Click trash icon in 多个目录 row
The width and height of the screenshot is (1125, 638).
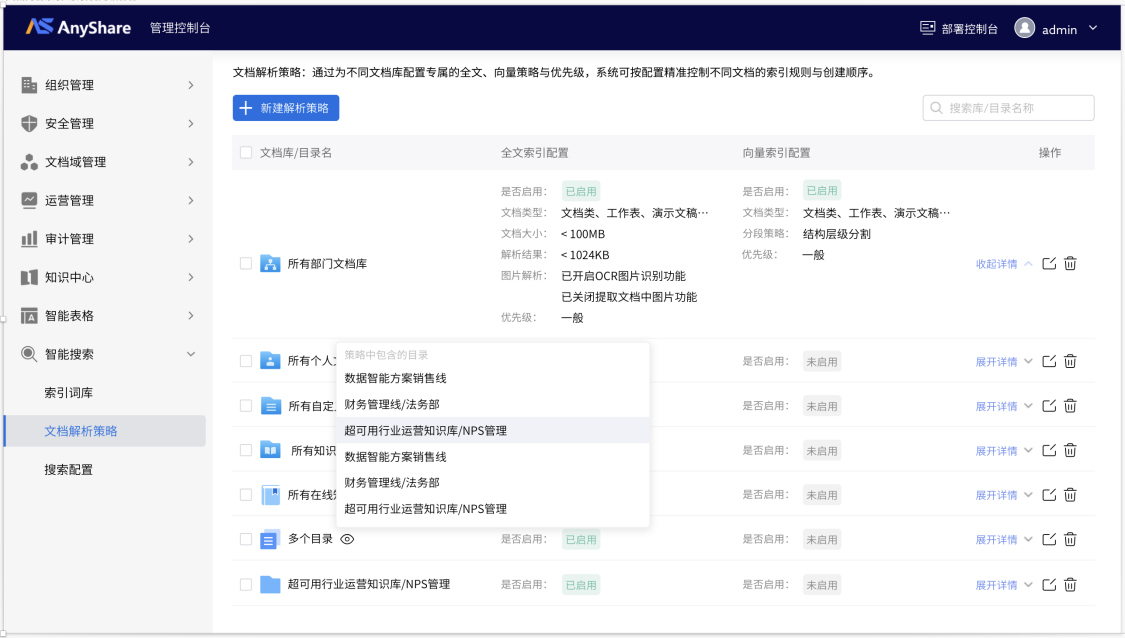tap(1070, 540)
